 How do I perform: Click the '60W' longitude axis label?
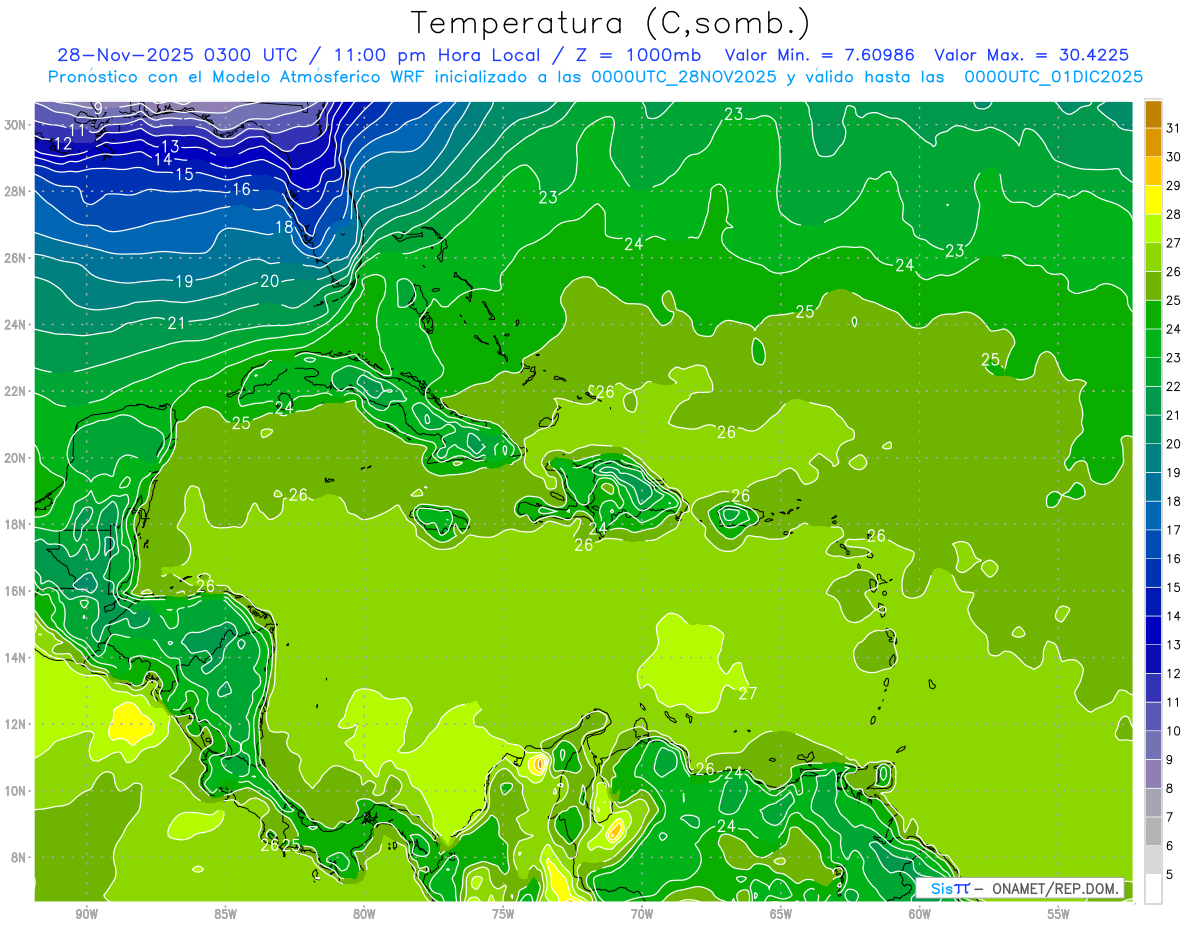[x=920, y=914]
